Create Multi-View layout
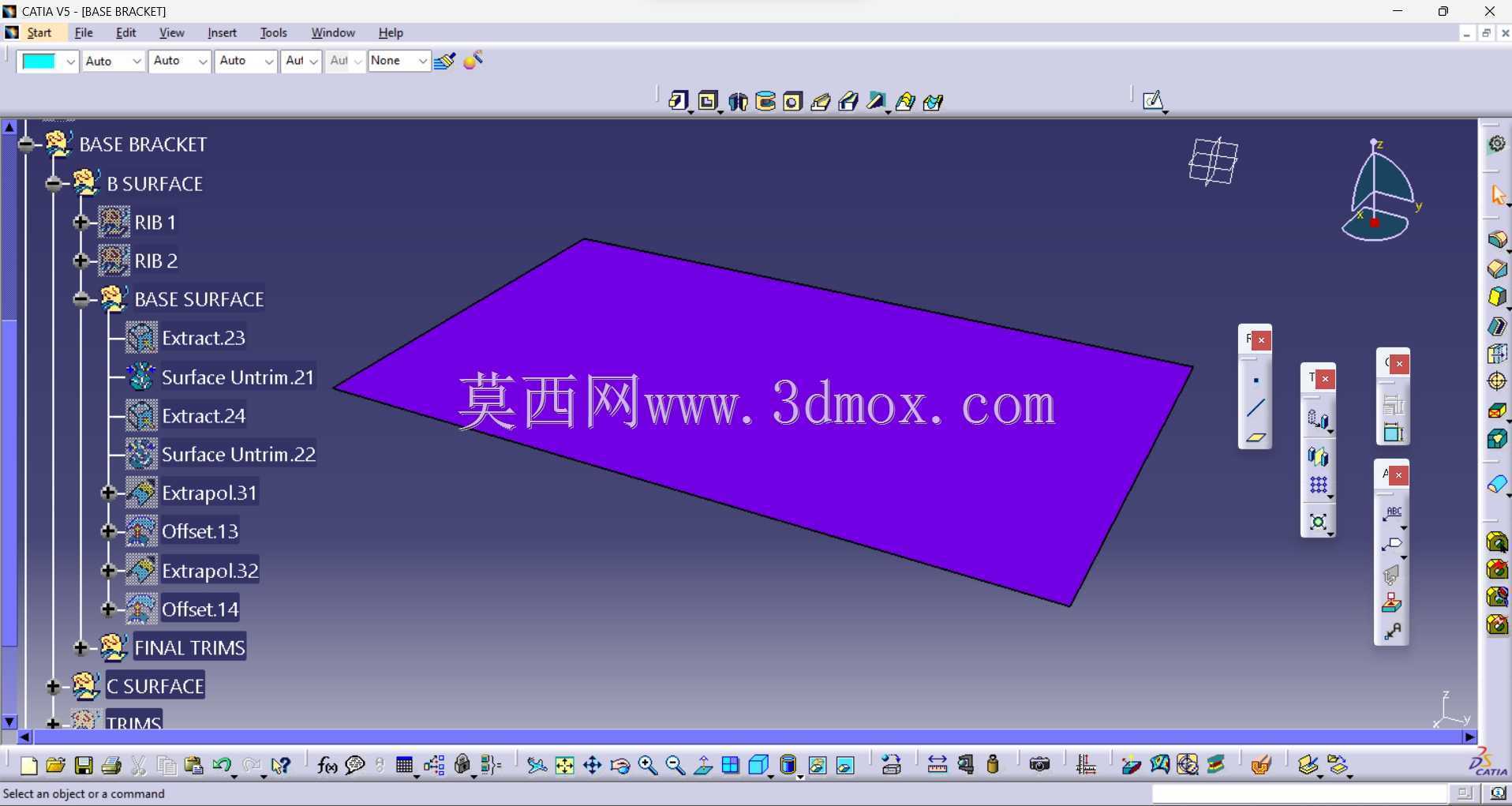1512x806 pixels. [730, 765]
